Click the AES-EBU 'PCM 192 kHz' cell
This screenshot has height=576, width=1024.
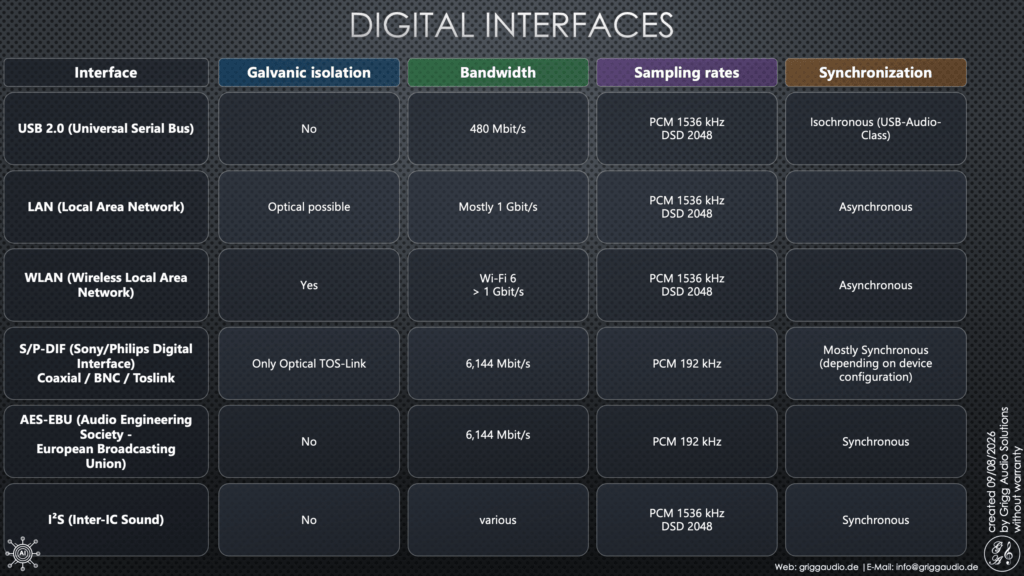(x=686, y=441)
